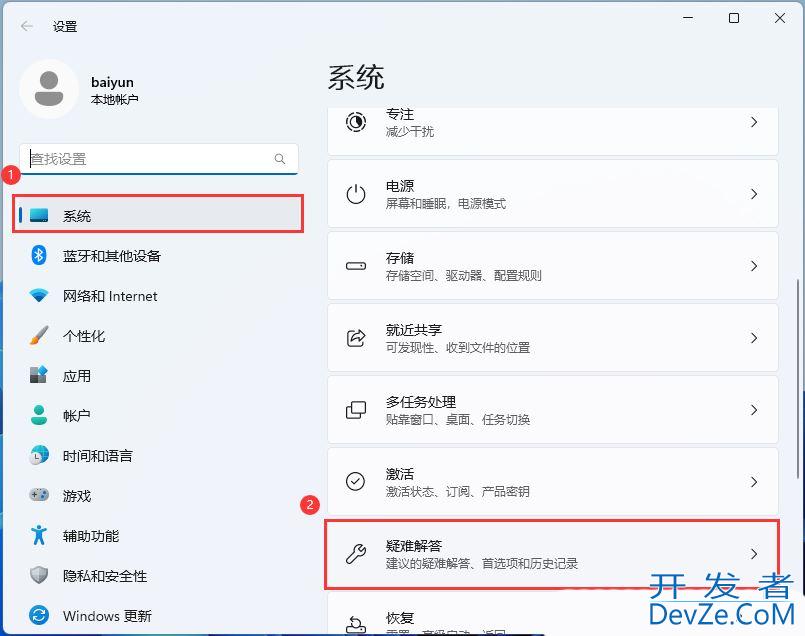Open 激活状态、订阅、产品密钥 card
This screenshot has height=636, width=805.
click(x=553, y=481)
